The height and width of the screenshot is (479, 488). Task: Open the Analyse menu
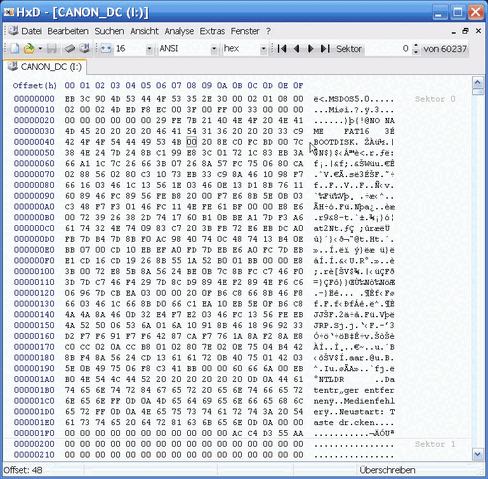[x=179, y=31]
